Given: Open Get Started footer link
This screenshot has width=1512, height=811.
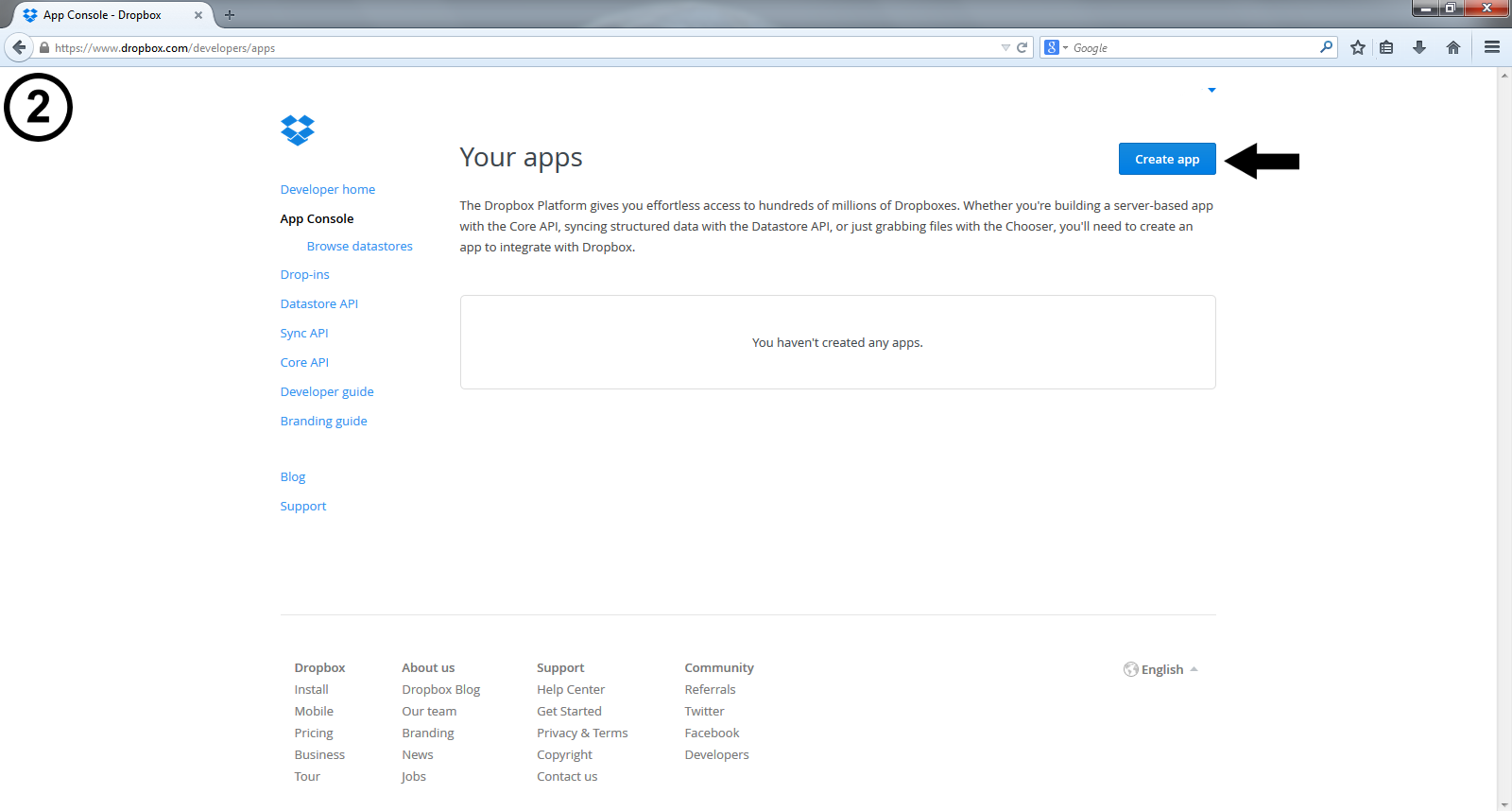Looking at the screenshot, I should (569, 711).
